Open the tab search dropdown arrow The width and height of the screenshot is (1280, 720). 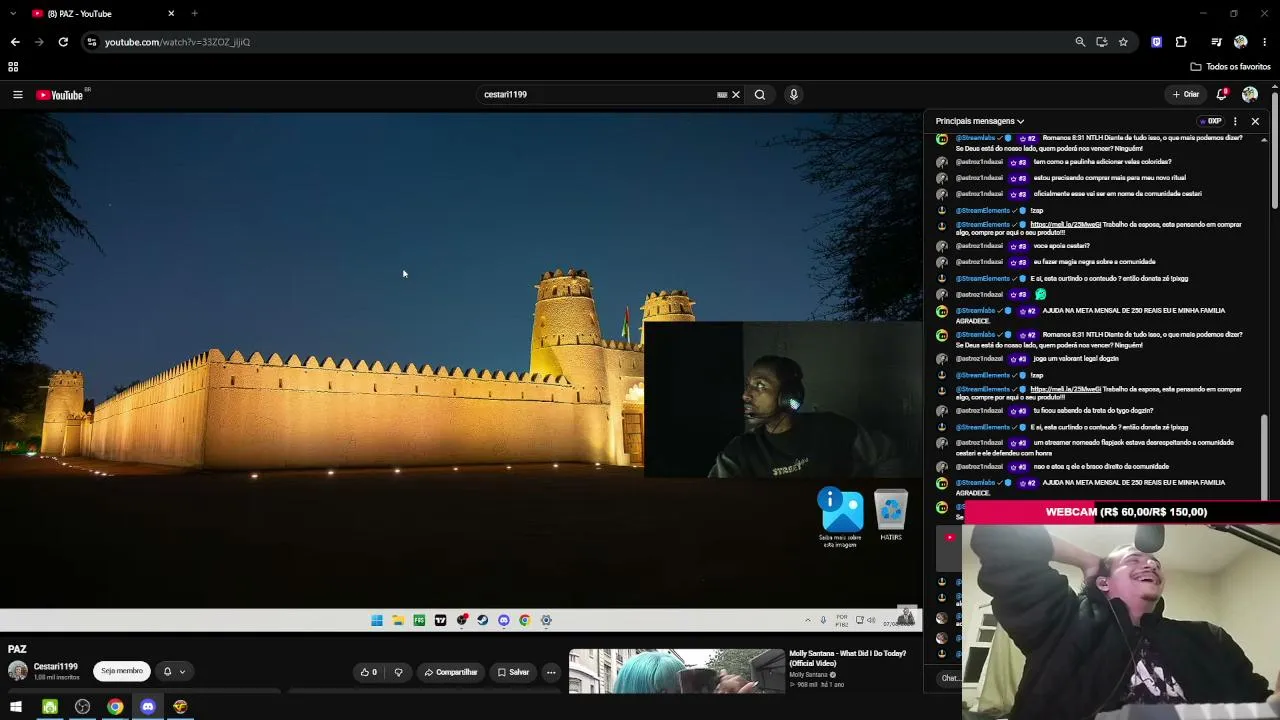click(15, 14)
